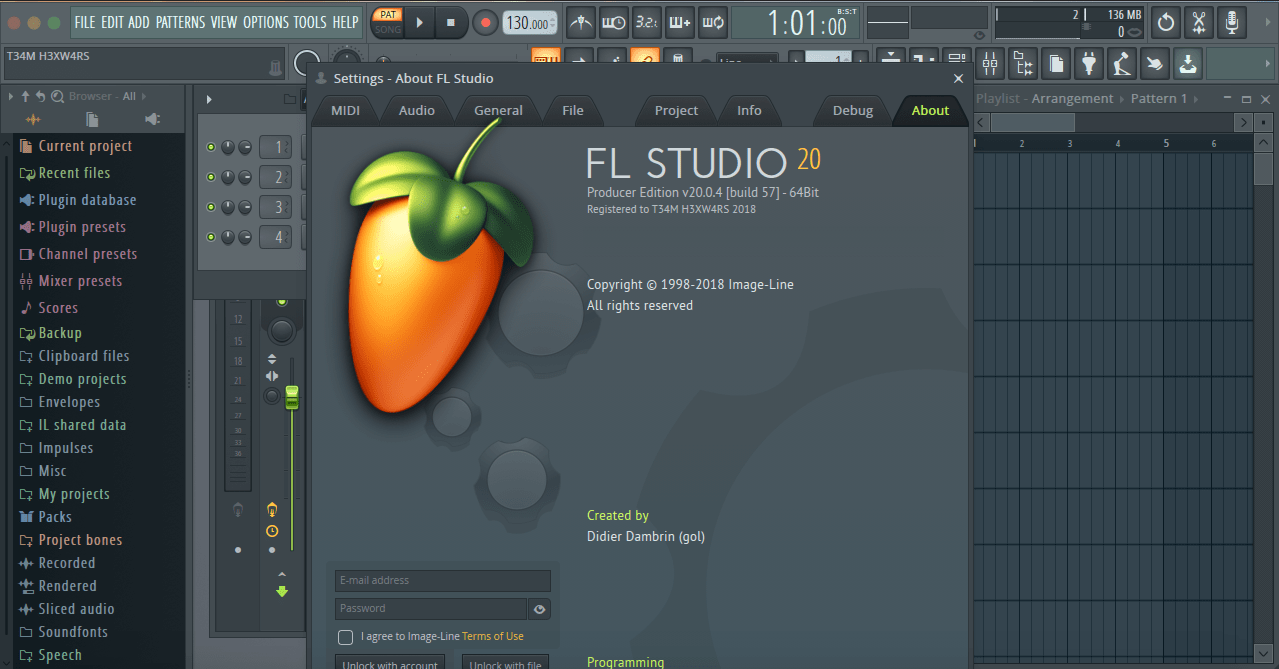Mute channel 2 with its green LED
This screenshot has height=669, width=1279.
point(211,177)
